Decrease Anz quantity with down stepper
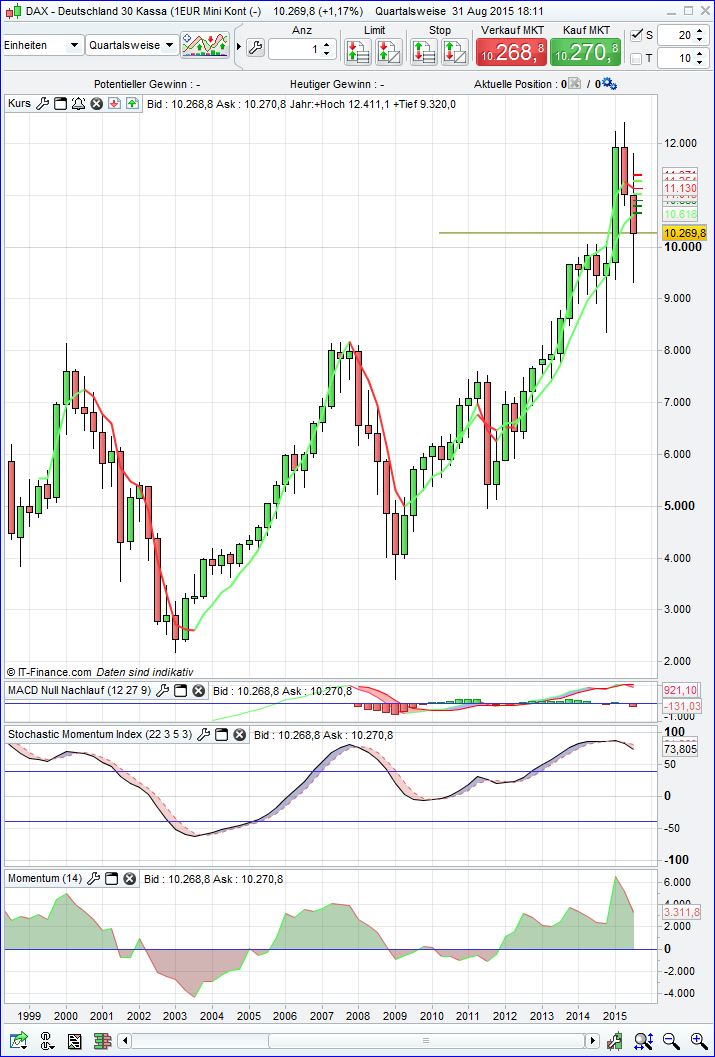 (327, 54)
